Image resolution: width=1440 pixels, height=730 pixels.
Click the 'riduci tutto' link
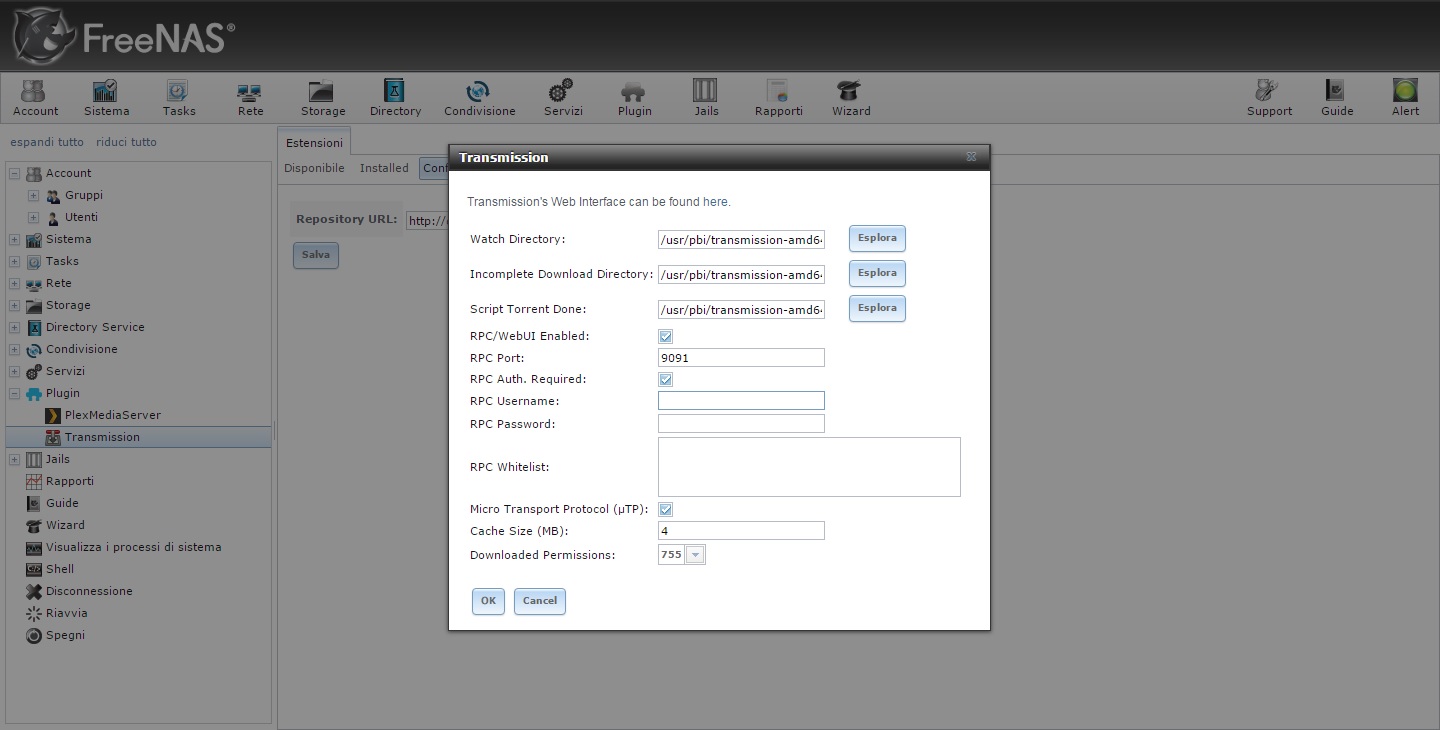click(126, 142)
